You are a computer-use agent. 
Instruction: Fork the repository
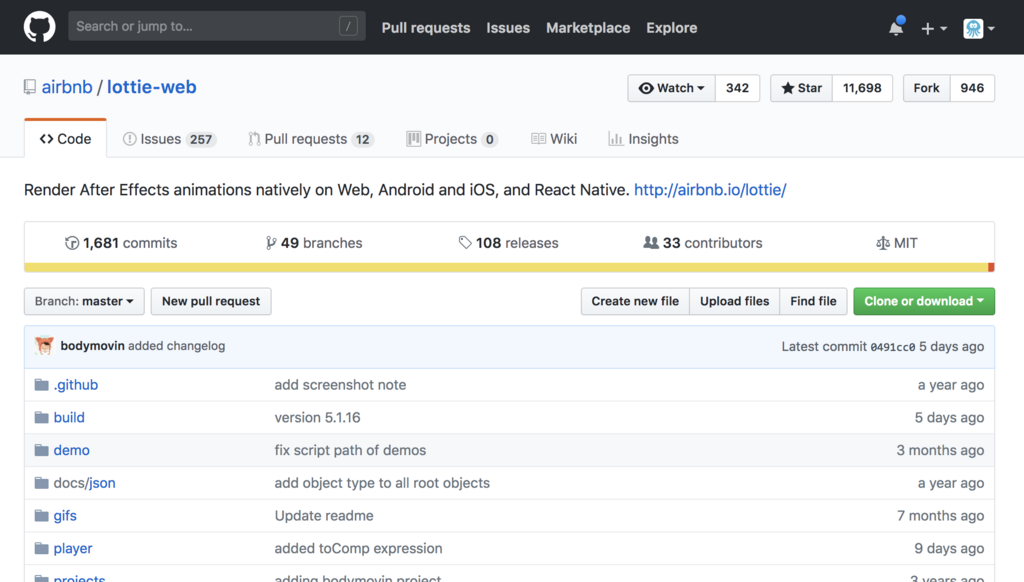[927, 88]
